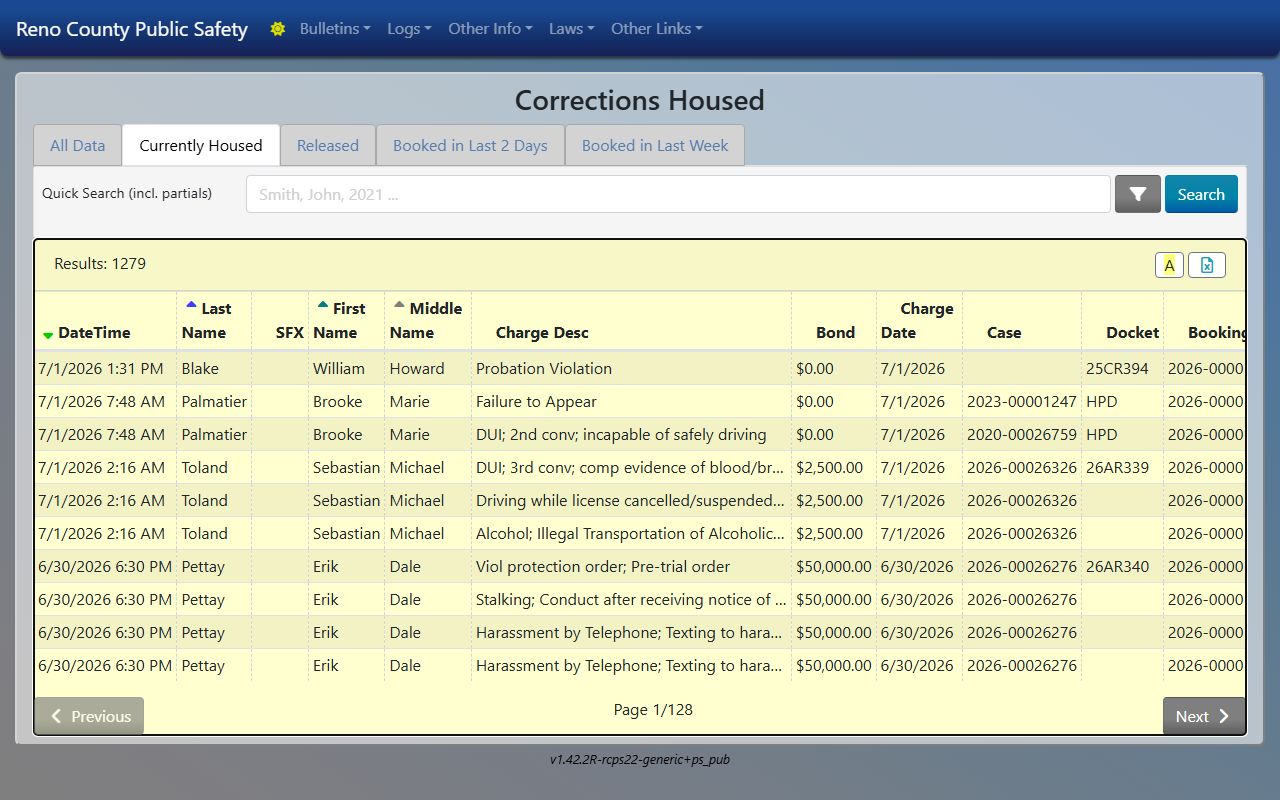Click the Previous page button

(90, 716)
